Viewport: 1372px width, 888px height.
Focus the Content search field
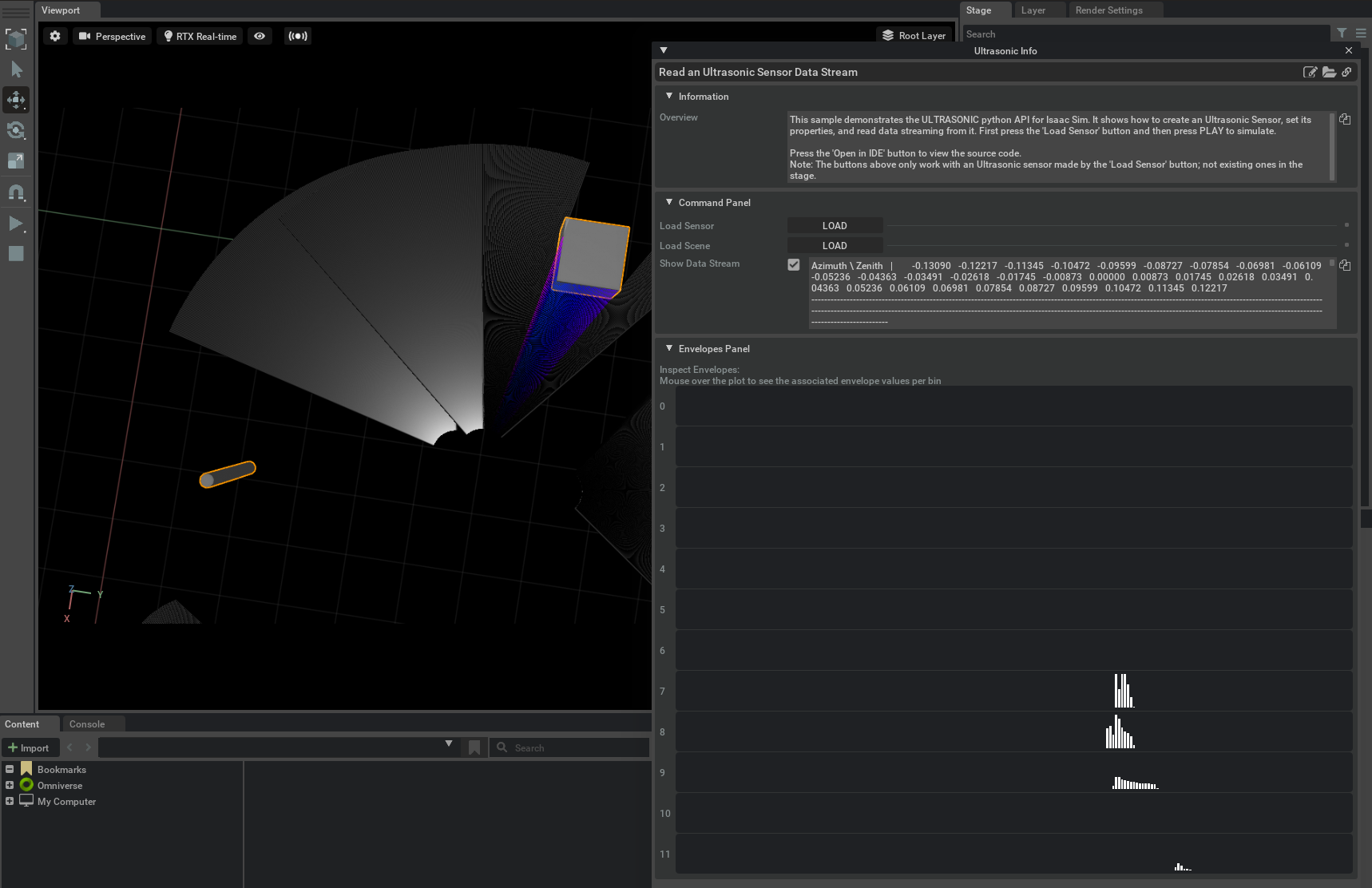569,747
